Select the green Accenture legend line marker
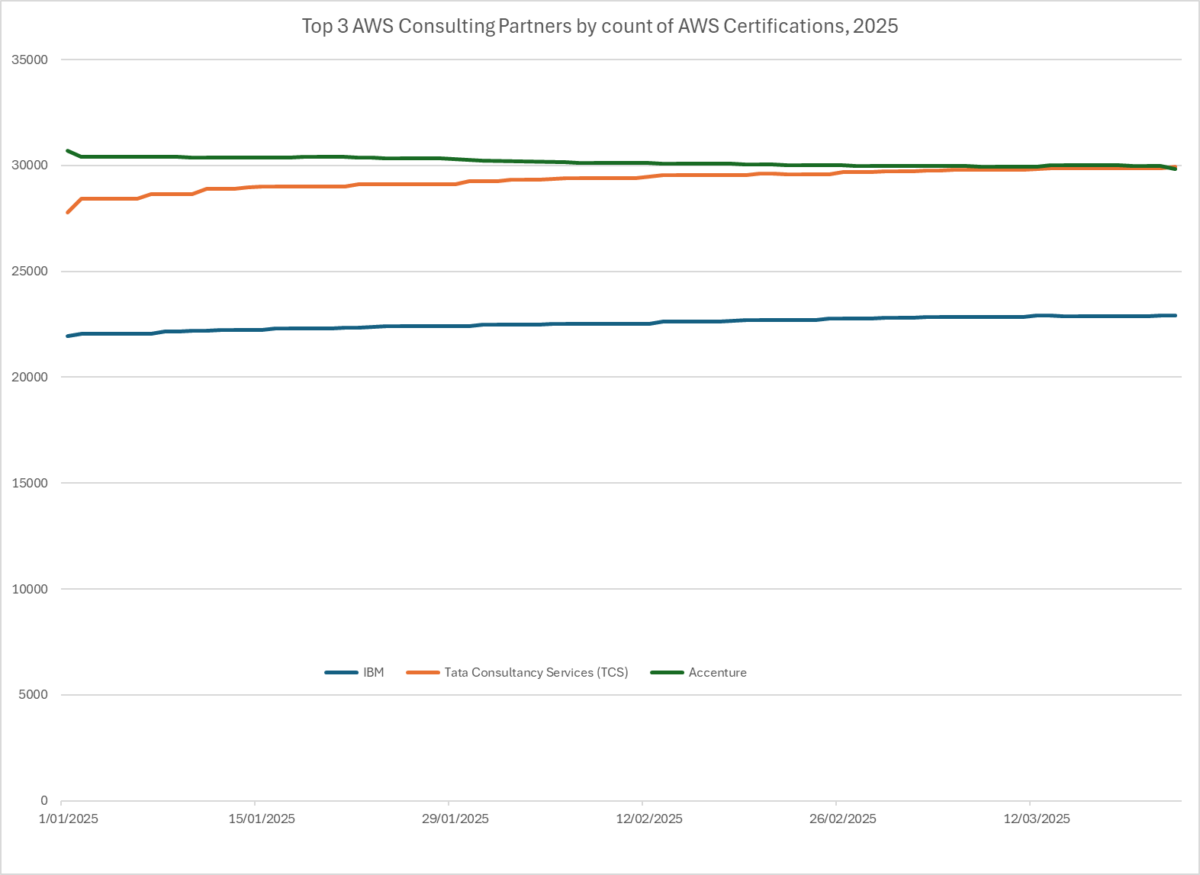Viewport: 1200px width, 875px height. pyautogui.click(x=665, y=672)
